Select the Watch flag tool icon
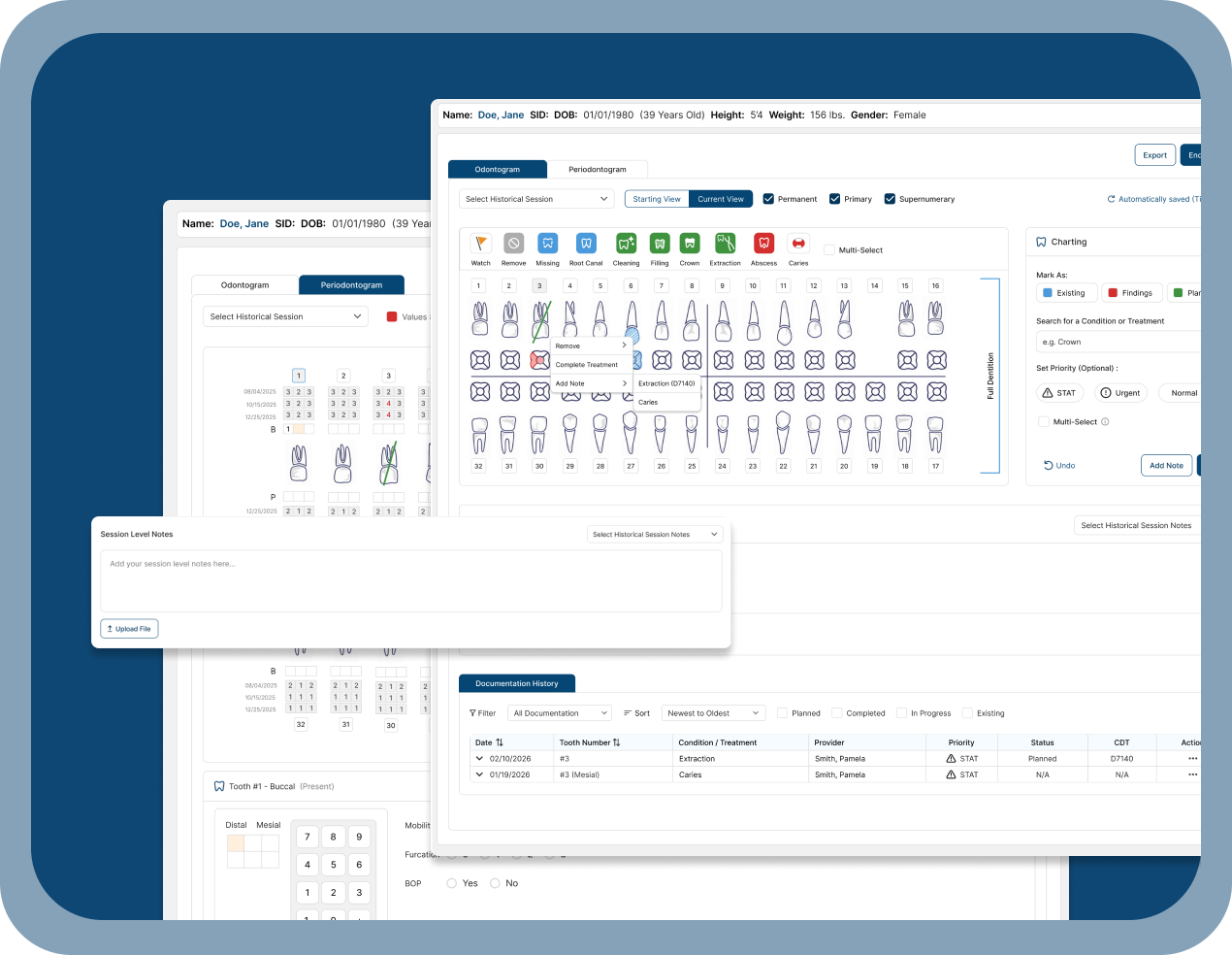Screen dimensions: 1232x955 click(481, 243)
